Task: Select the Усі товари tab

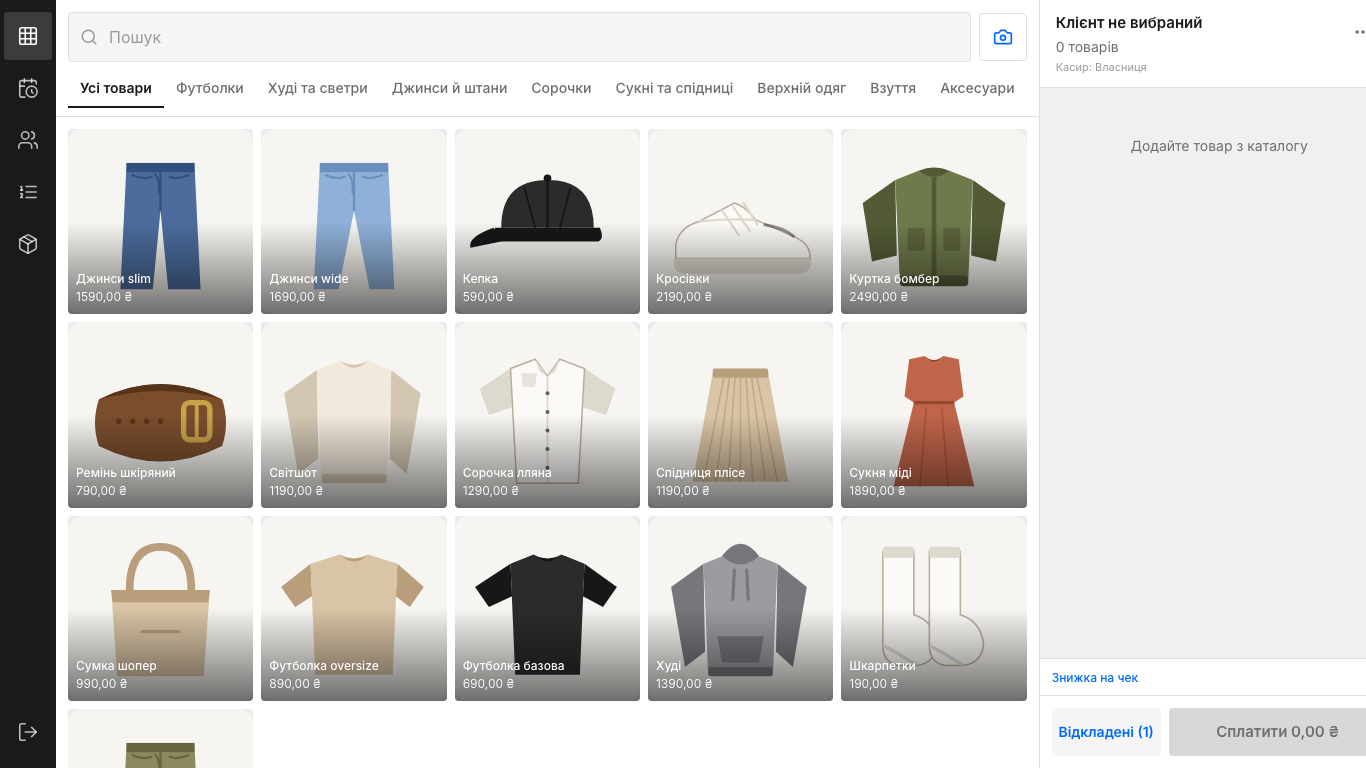Action: coord(116,88)
